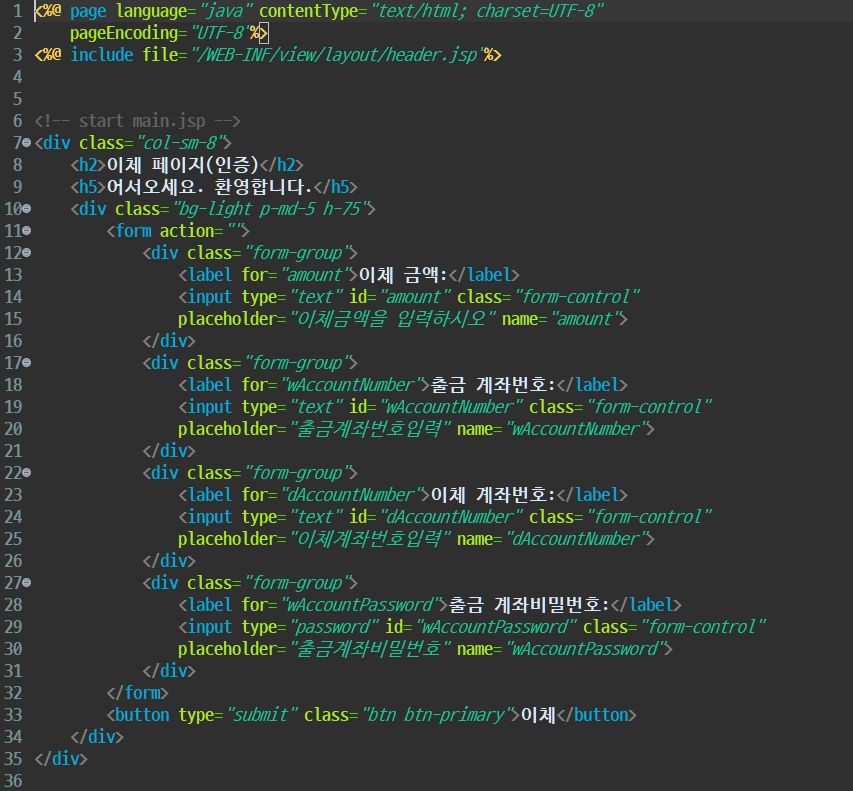Click the label text "이체 계좌번호:"
Image resolution: width=853 pixels, height=791 pixels.
coord(493,495)
